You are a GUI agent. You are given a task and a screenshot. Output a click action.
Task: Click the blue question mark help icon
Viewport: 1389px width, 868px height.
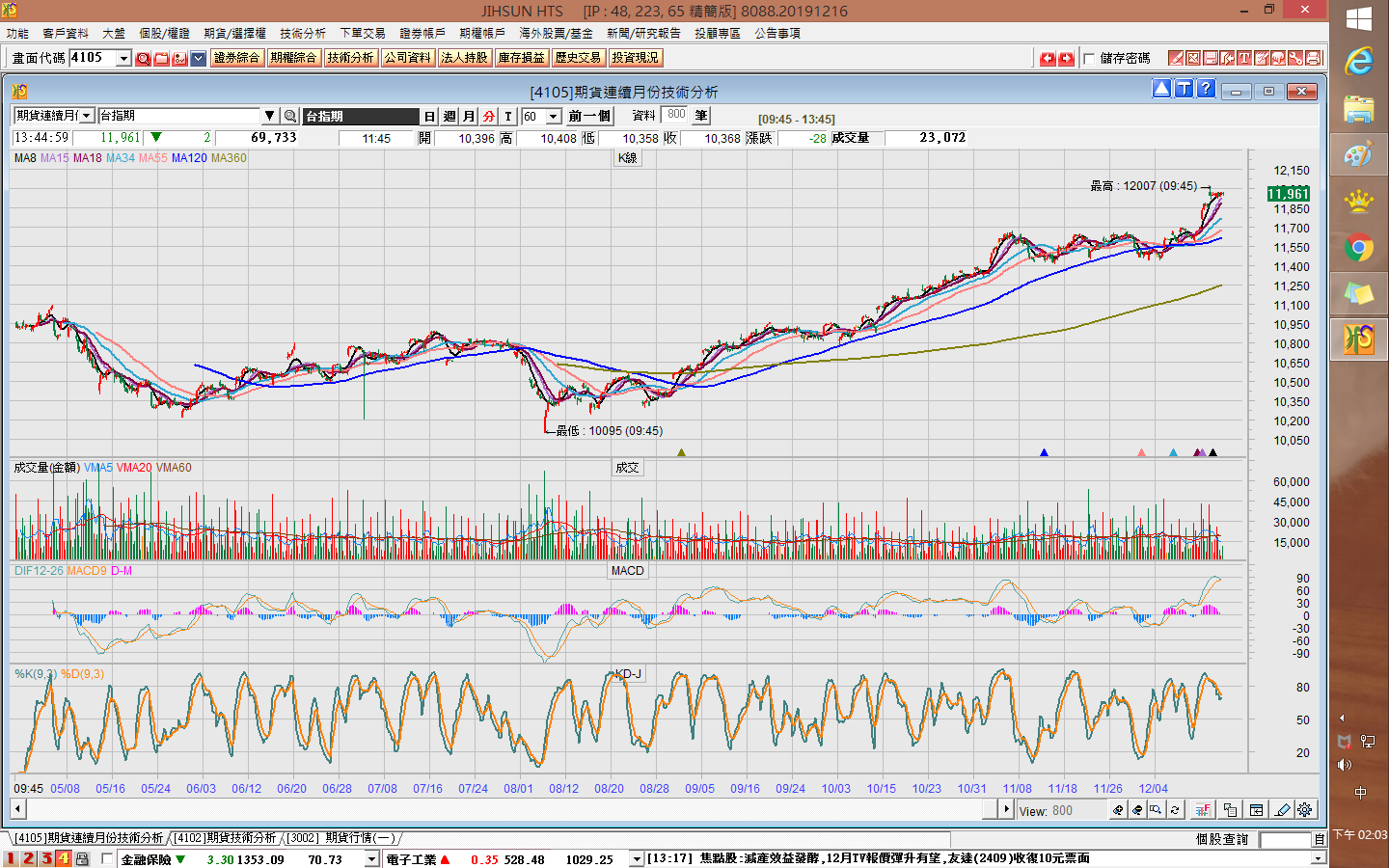pyautogui.click(x=1206, y=89)
